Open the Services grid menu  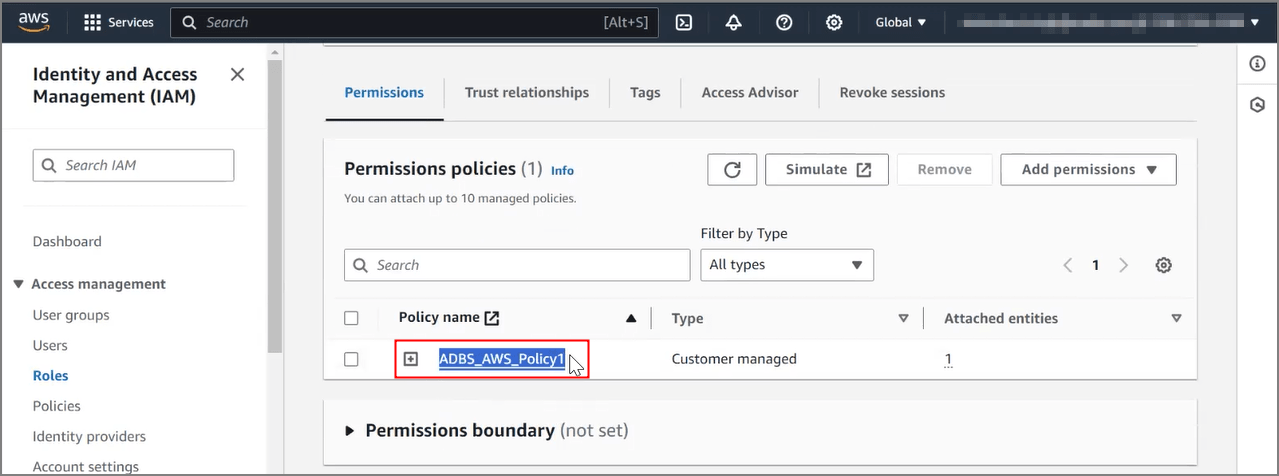(118, 22)
